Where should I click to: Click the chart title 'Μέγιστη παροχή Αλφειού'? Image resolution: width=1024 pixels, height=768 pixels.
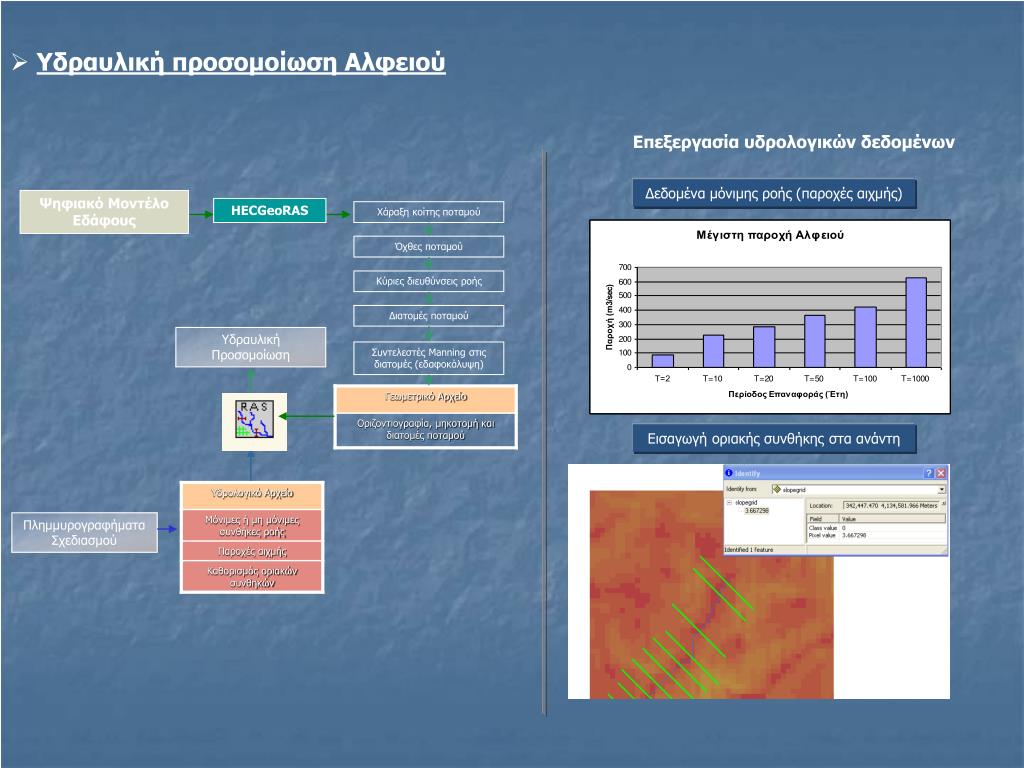coord(769,235)
